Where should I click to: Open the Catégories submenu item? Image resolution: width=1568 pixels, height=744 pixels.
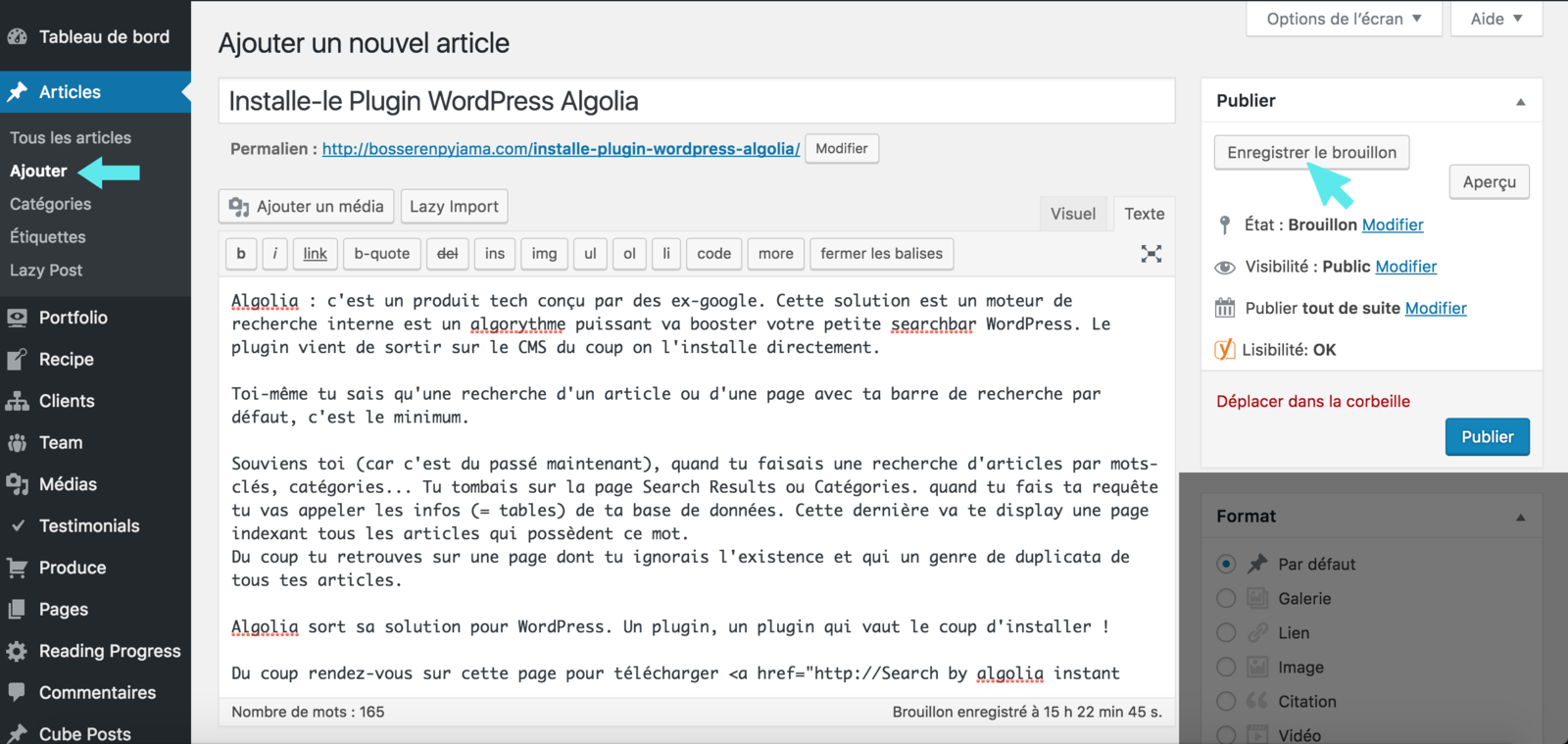coord(50,204)
